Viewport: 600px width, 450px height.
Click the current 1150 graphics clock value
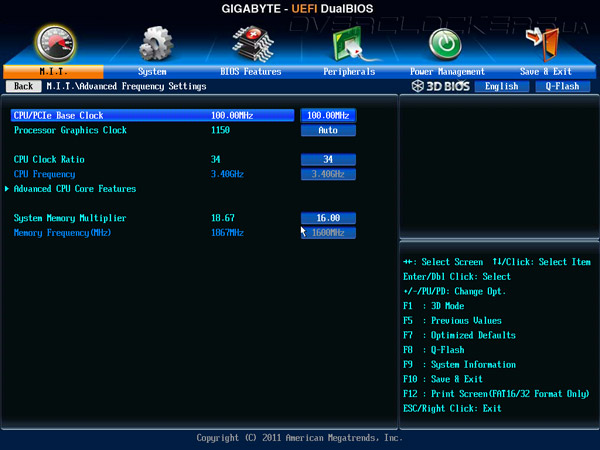coord(220,130)
